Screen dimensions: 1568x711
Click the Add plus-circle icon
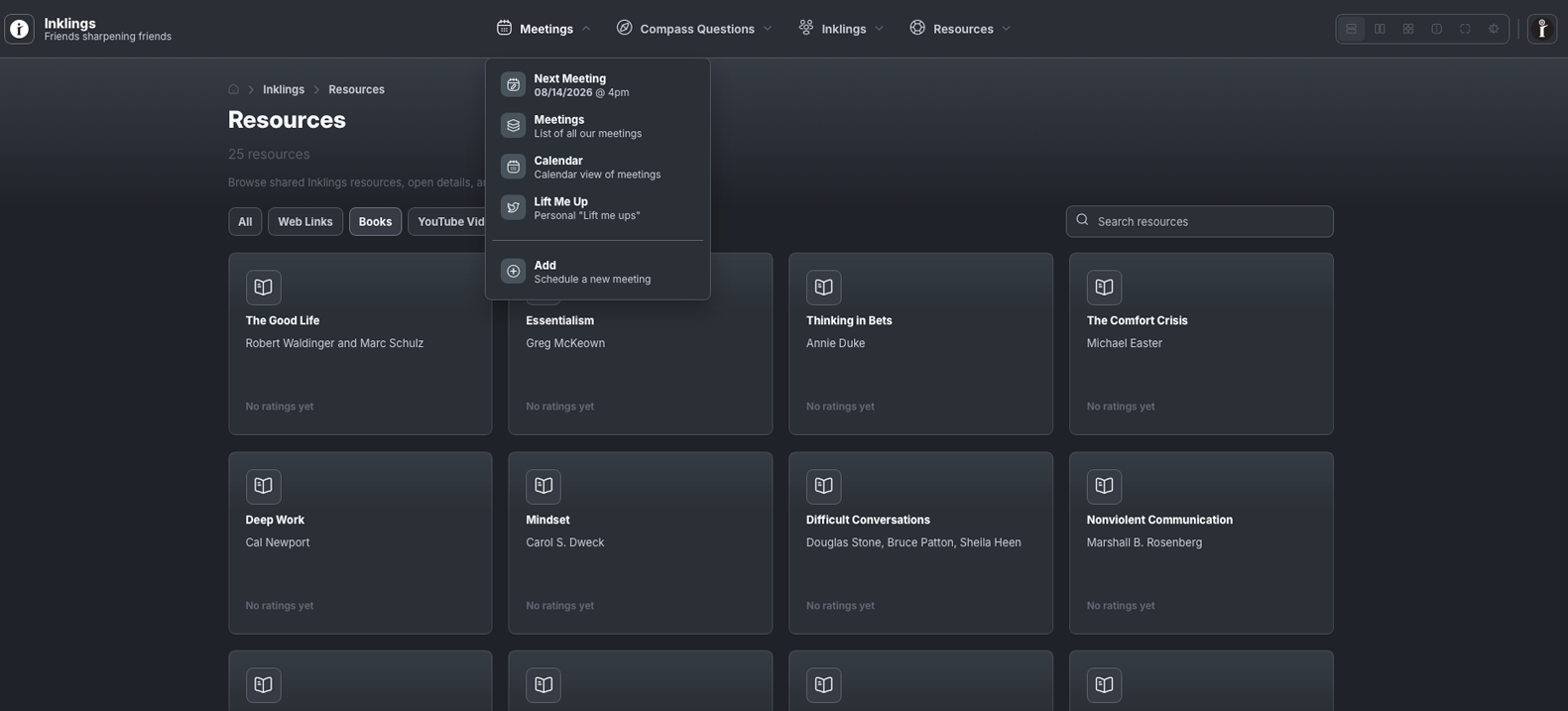513,271
